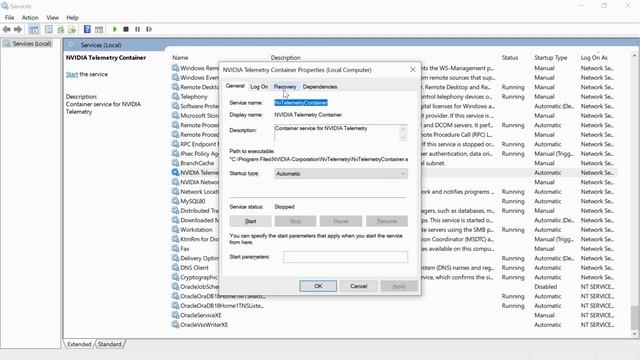The height and width of the screenshot is (360, 640).
Task: Click the gear icon beside OracleVssWriterXE
Action: 176,324
